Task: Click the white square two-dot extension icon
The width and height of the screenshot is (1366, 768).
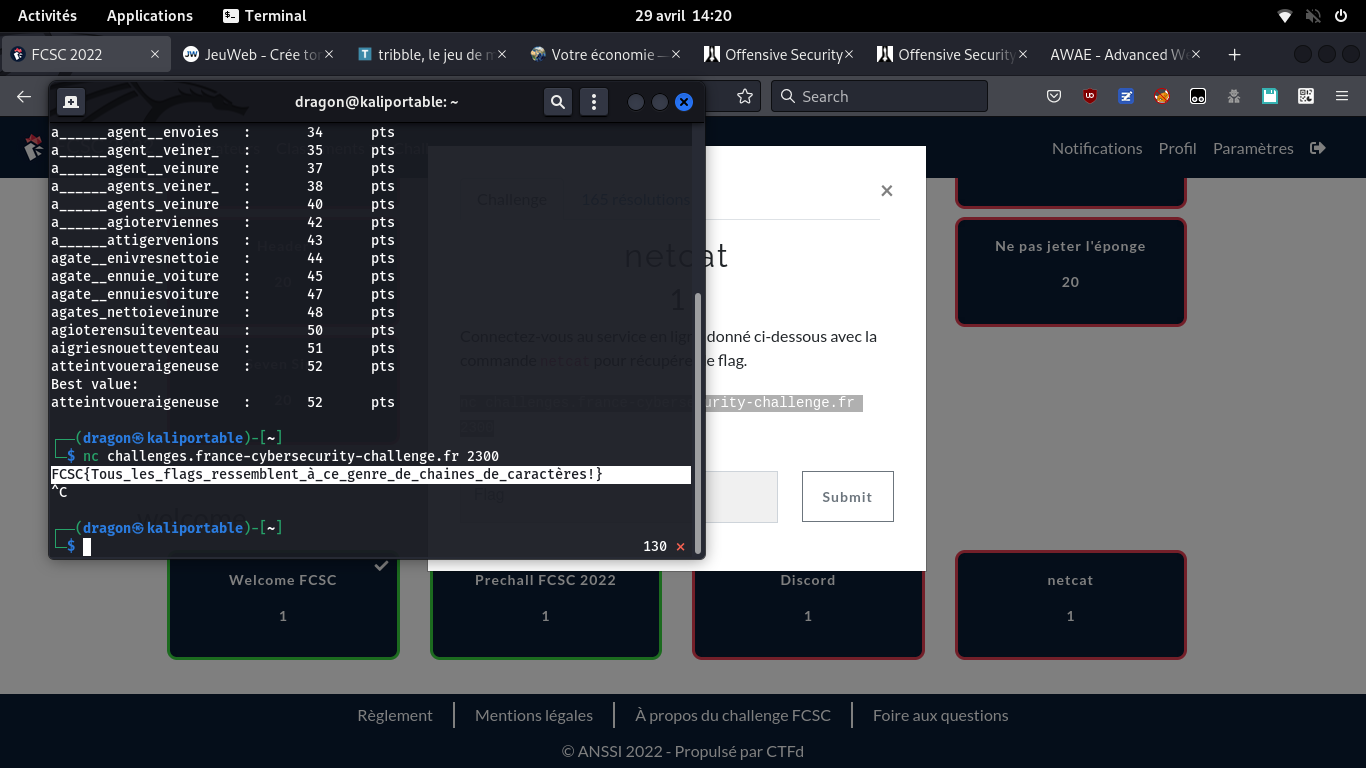Action: (x=1198, y=96)
